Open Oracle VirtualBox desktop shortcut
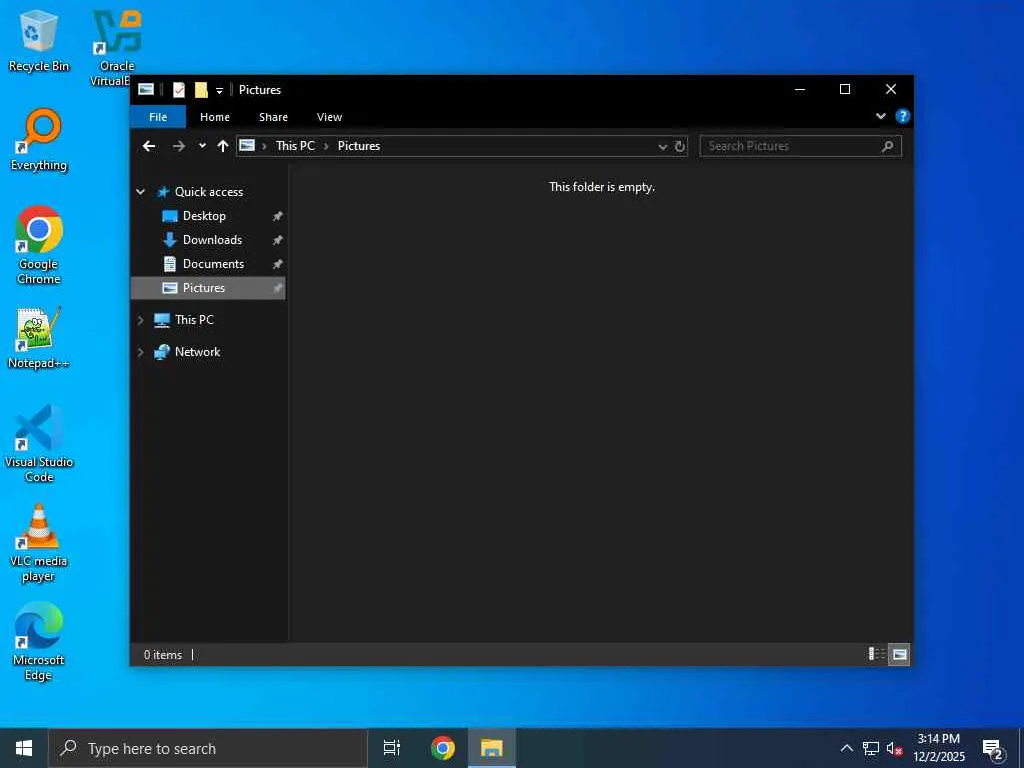Image resolution: width=1024 pixels, height=768 pixels. [x=117, y=47]
